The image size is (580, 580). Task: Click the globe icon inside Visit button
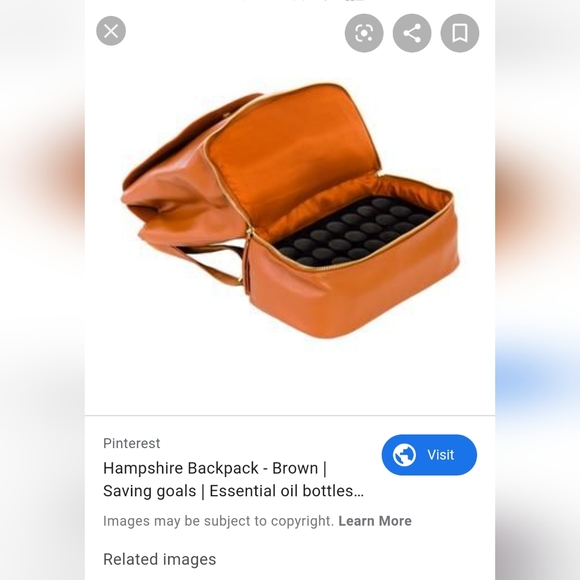click(404, 455)
